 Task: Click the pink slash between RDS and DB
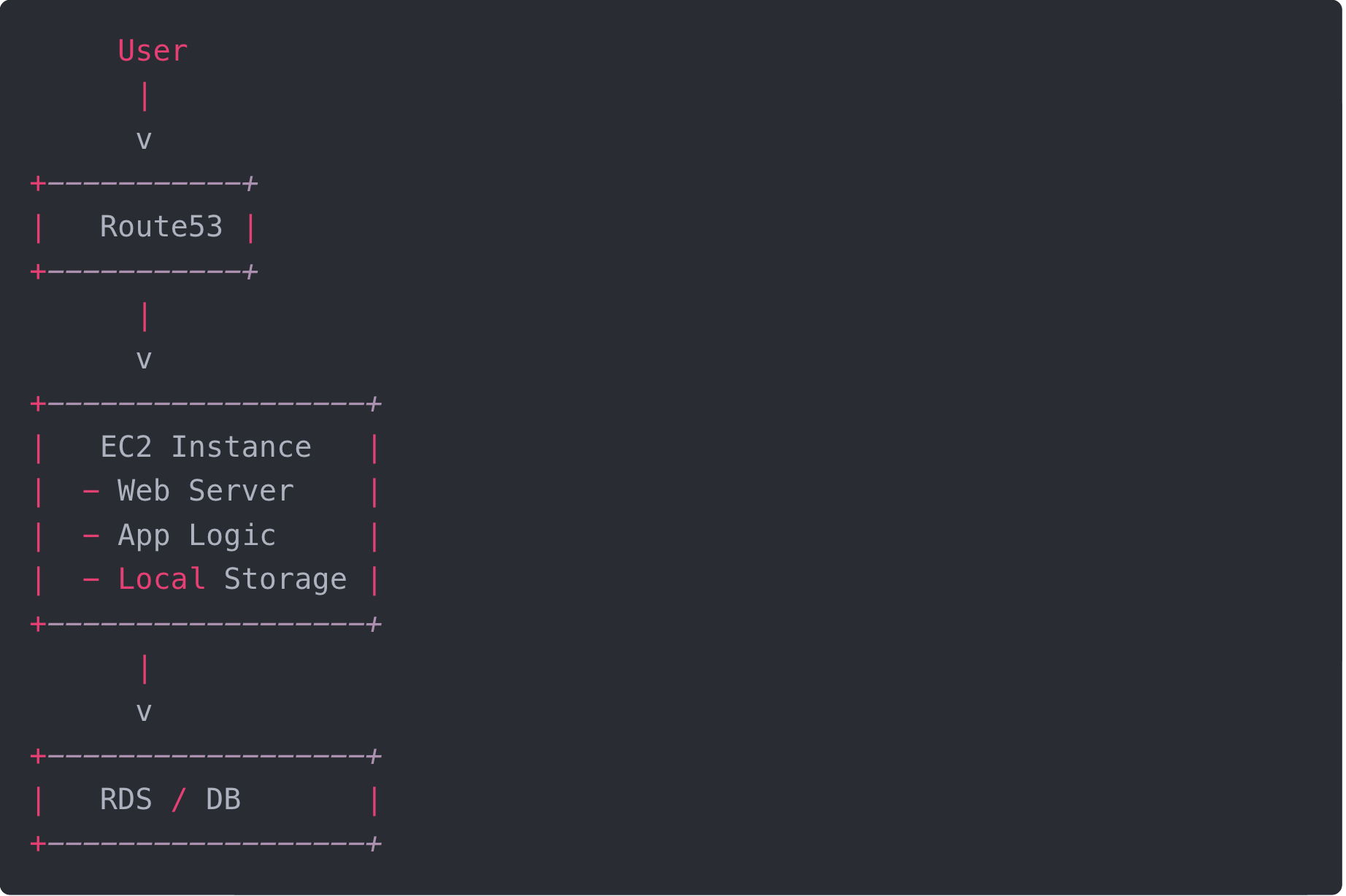(x=179, y=800)
